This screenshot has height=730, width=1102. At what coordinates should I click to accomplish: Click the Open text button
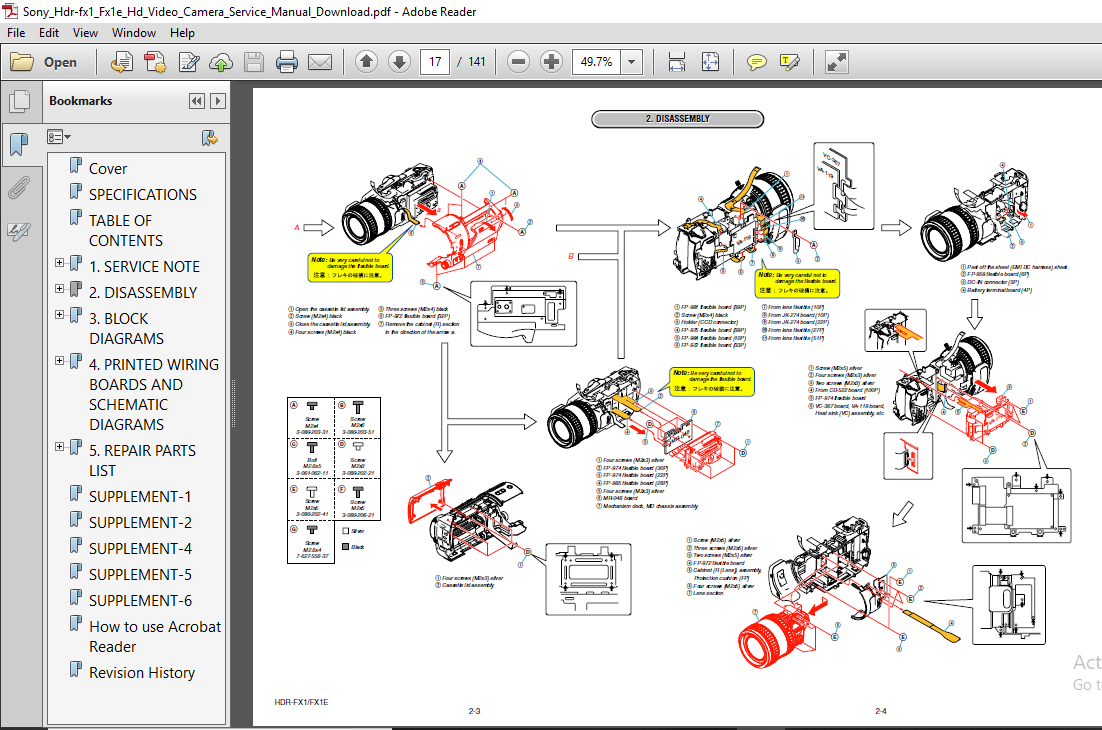tap(60, 63)
